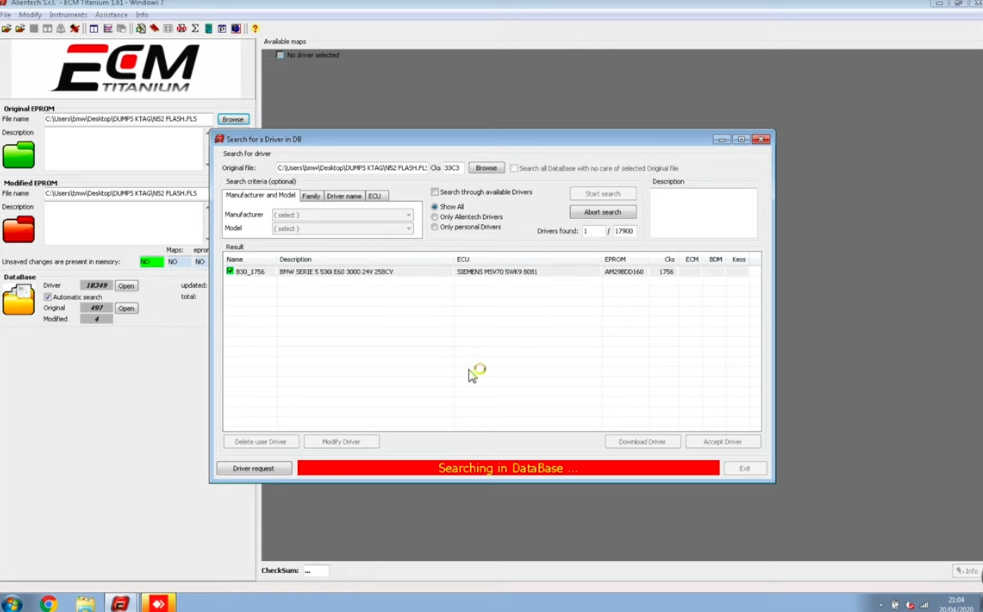
Task: Open help via yellow question mark icon
Action: click(255, 29)
